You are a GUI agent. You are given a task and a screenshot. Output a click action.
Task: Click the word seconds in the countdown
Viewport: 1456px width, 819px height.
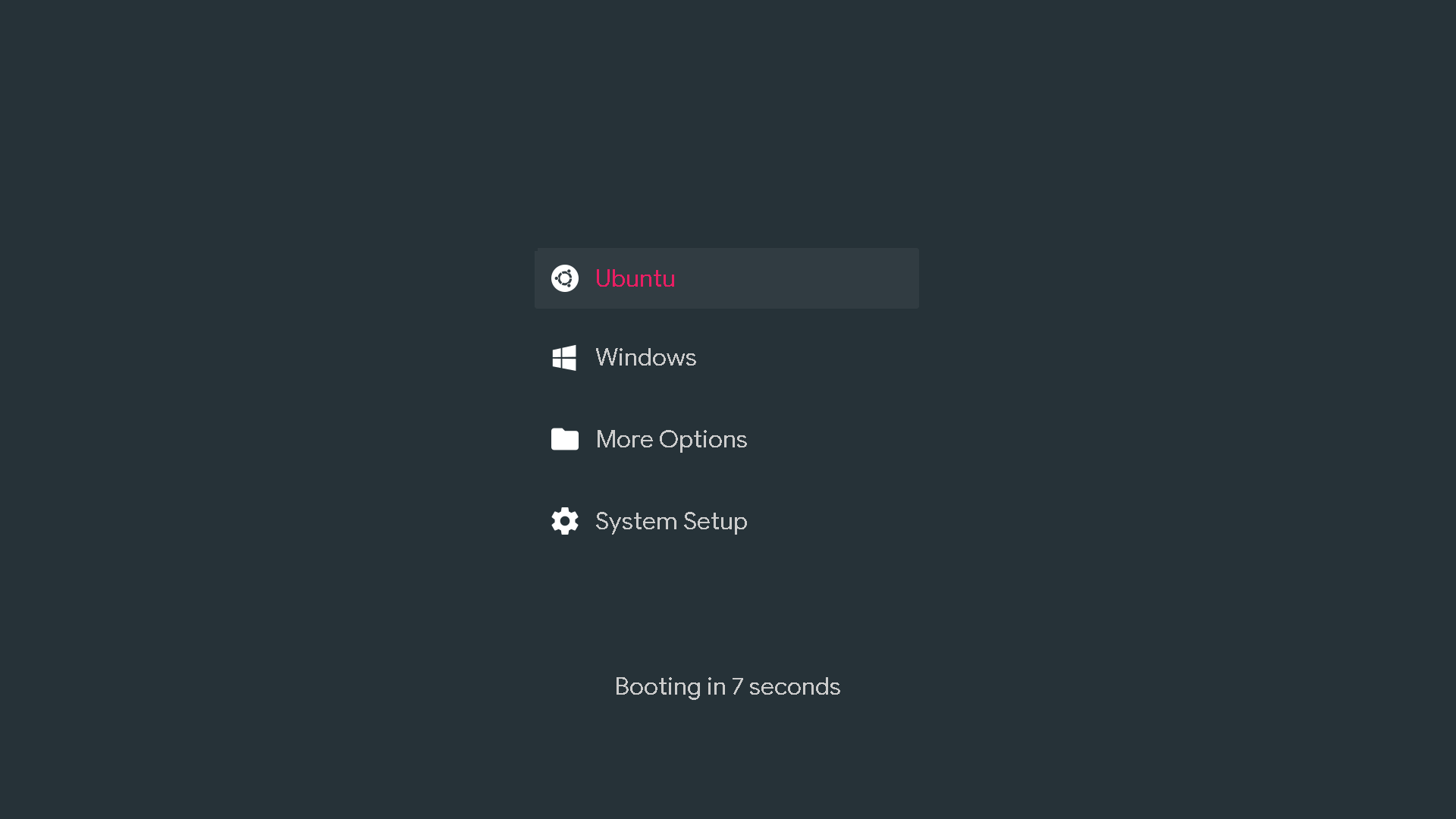(794, 686)
